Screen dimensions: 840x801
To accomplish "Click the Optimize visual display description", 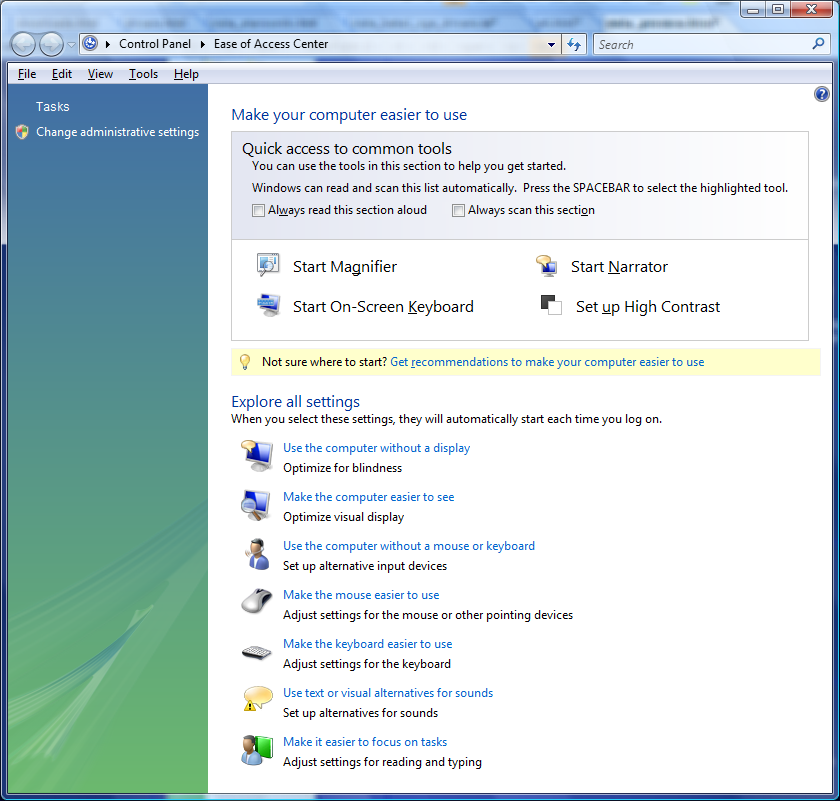I will (343, 517).
